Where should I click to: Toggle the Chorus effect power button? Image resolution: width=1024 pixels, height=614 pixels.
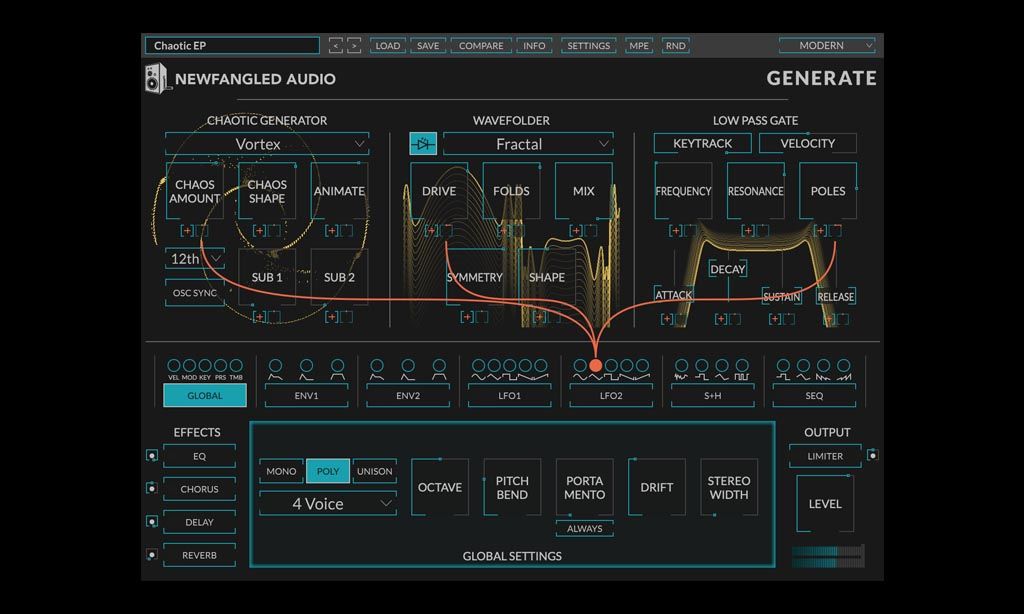[x=152, y=488]
